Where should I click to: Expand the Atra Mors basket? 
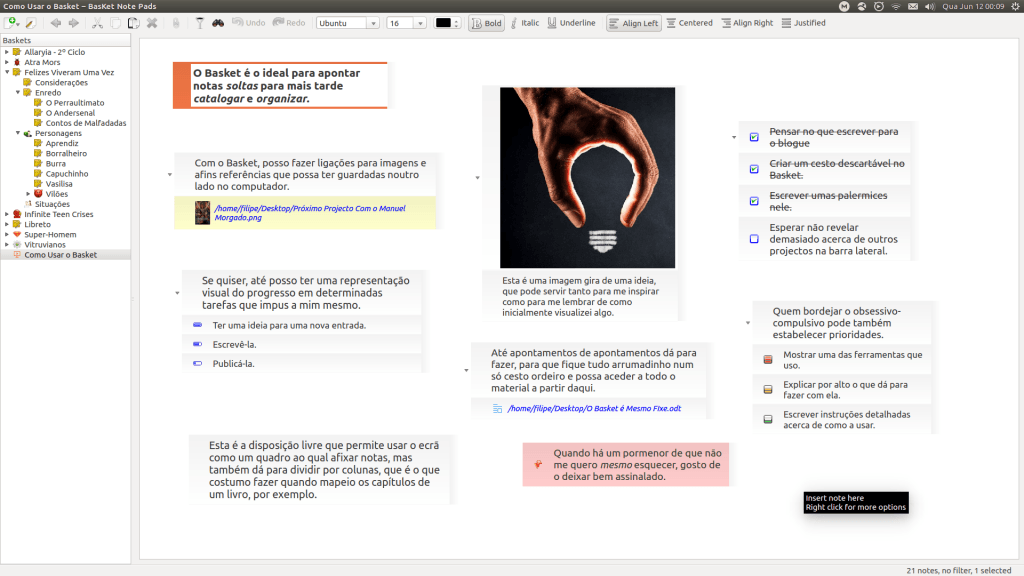7,63
